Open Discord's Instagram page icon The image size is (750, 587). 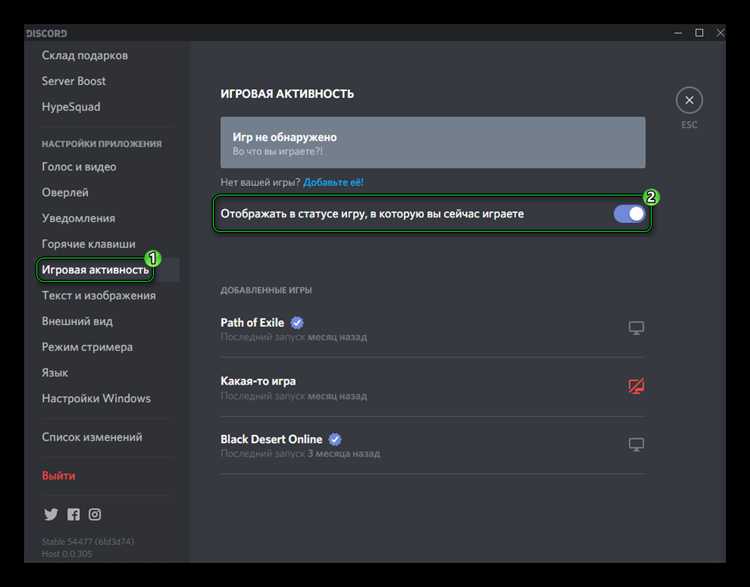(x=95, y=514)
